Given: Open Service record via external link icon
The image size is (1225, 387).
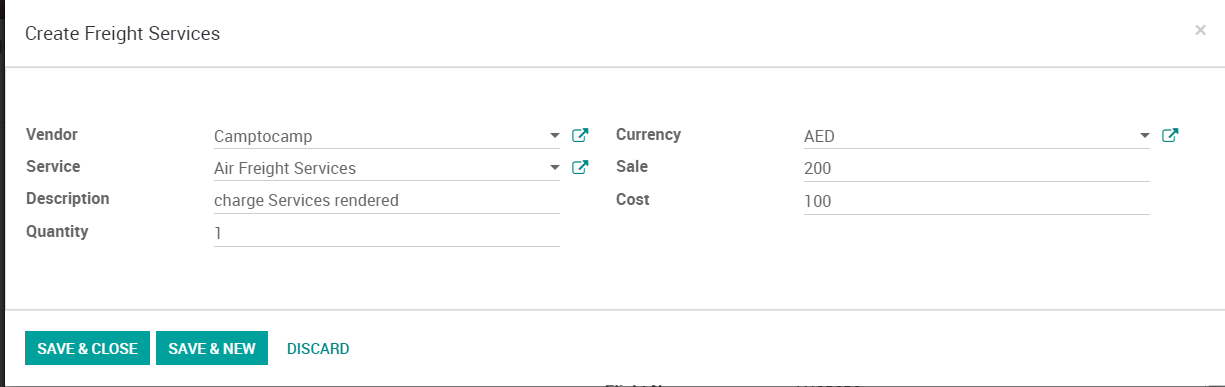Looking at the screenshot, I should 580,167.
